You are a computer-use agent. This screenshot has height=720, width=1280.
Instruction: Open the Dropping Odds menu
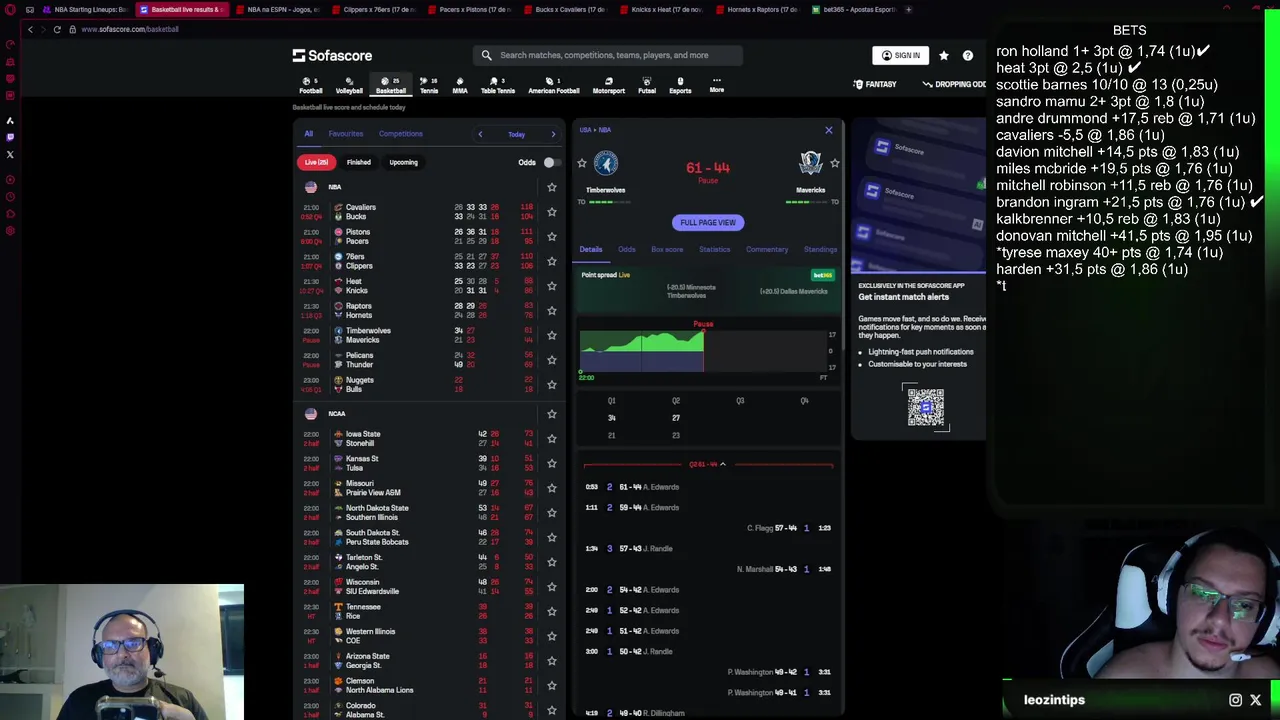point(953,84)
